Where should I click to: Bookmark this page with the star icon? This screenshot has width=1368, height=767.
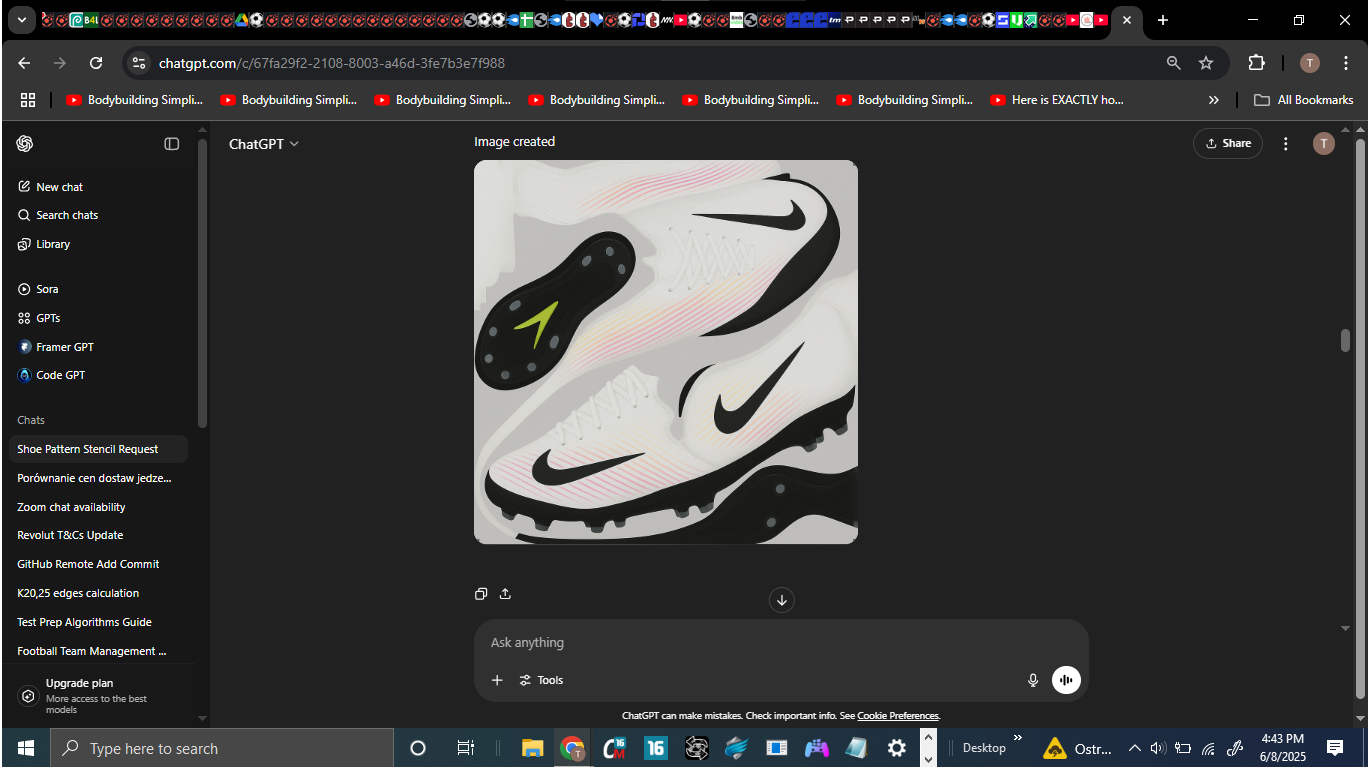pyautogui.click(x=1206, y=63)
